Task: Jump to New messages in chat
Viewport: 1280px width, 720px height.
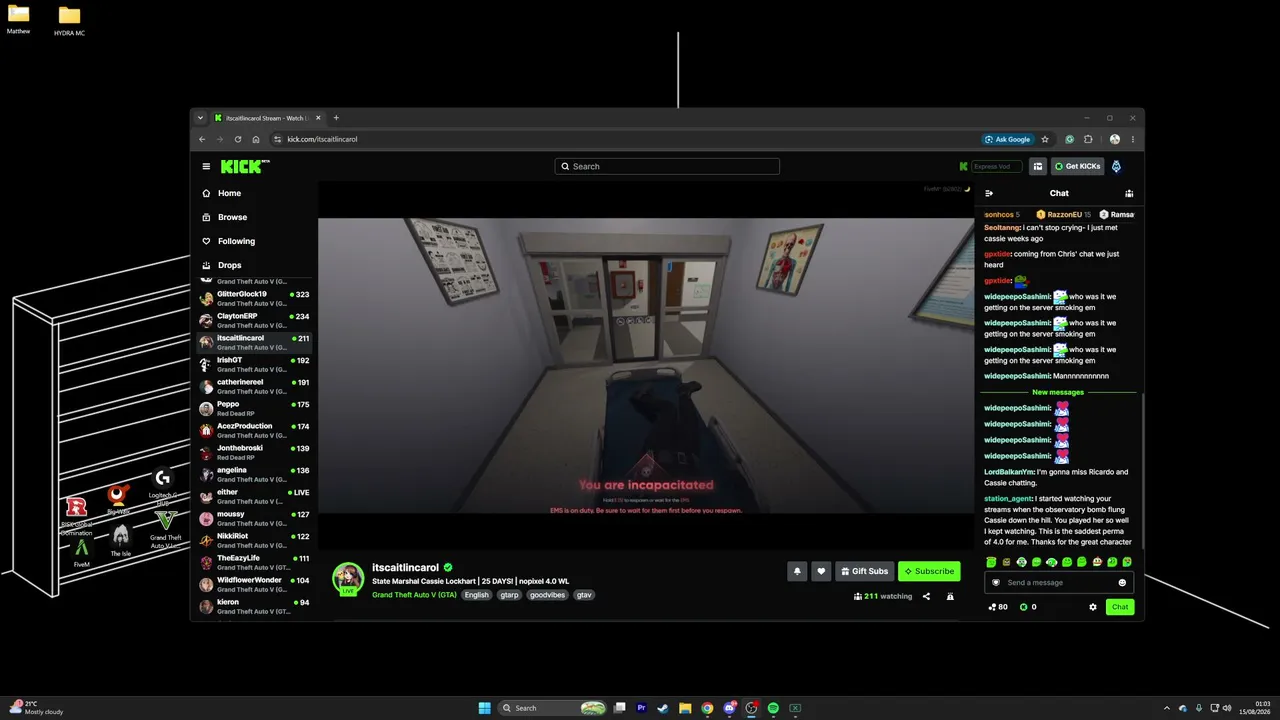Action: click(1057, 392)
